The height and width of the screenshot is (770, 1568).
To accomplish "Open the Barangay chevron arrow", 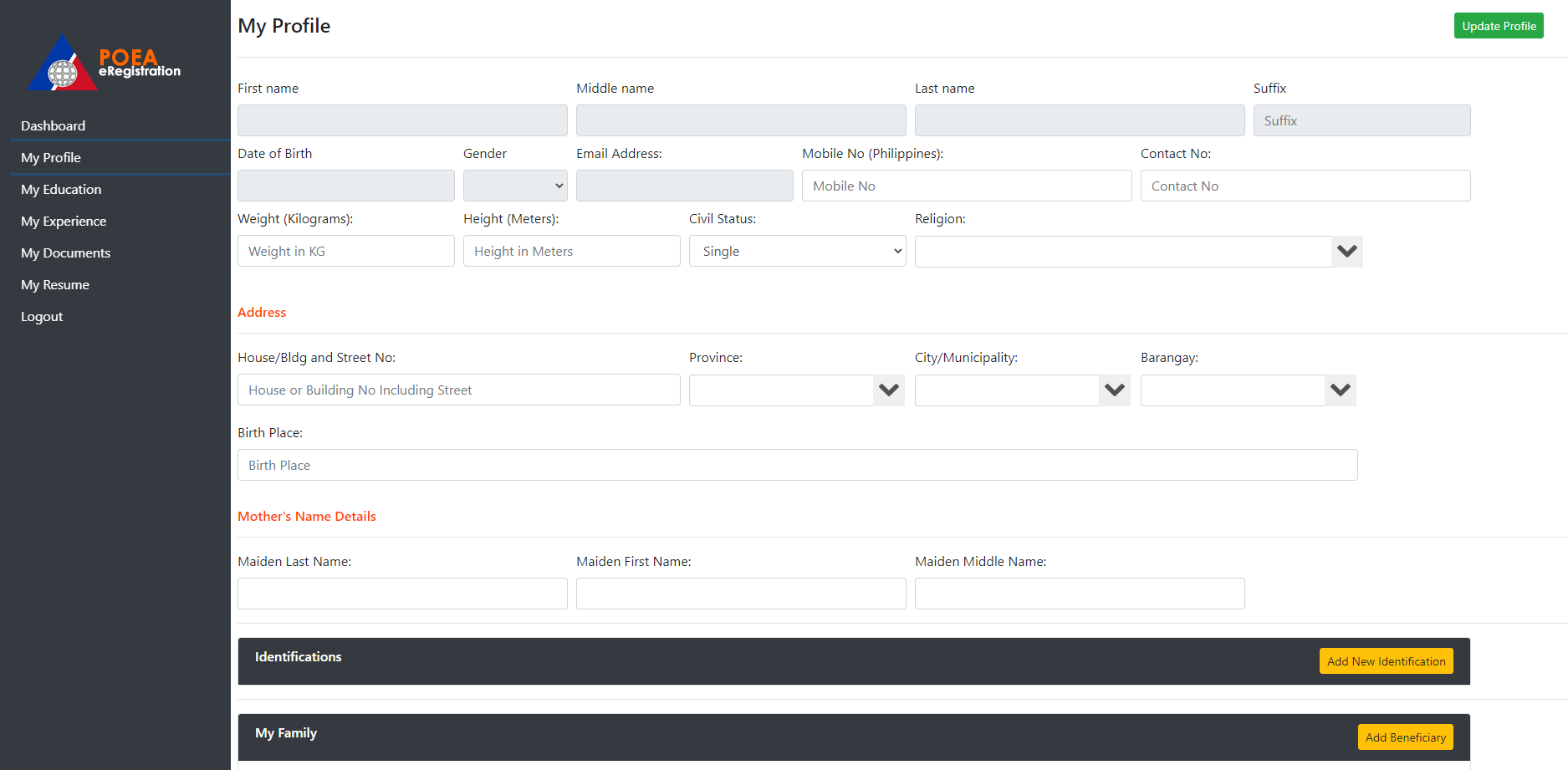I will (1341, 390).
